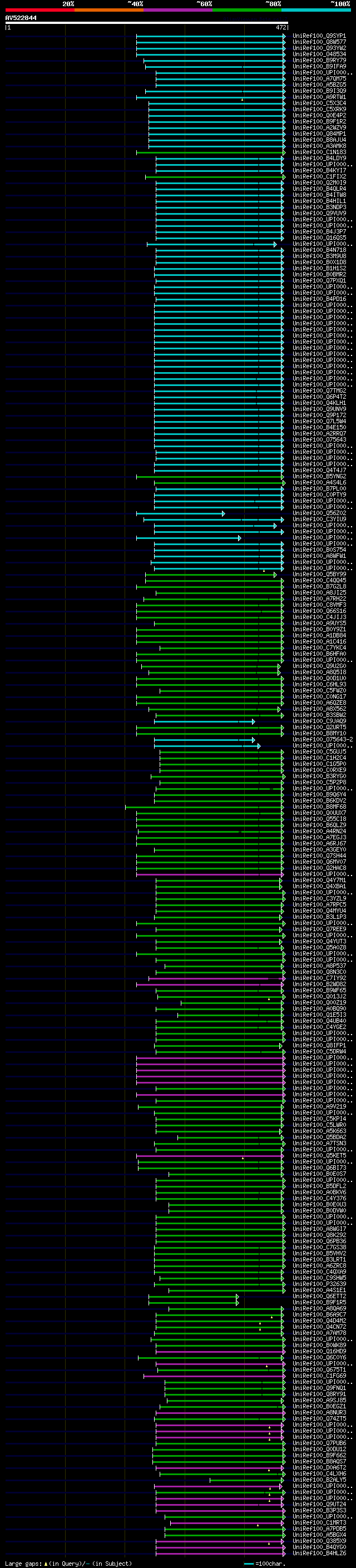Click the UniRef100_C5XRK9 label

click(x=319, y=109)
